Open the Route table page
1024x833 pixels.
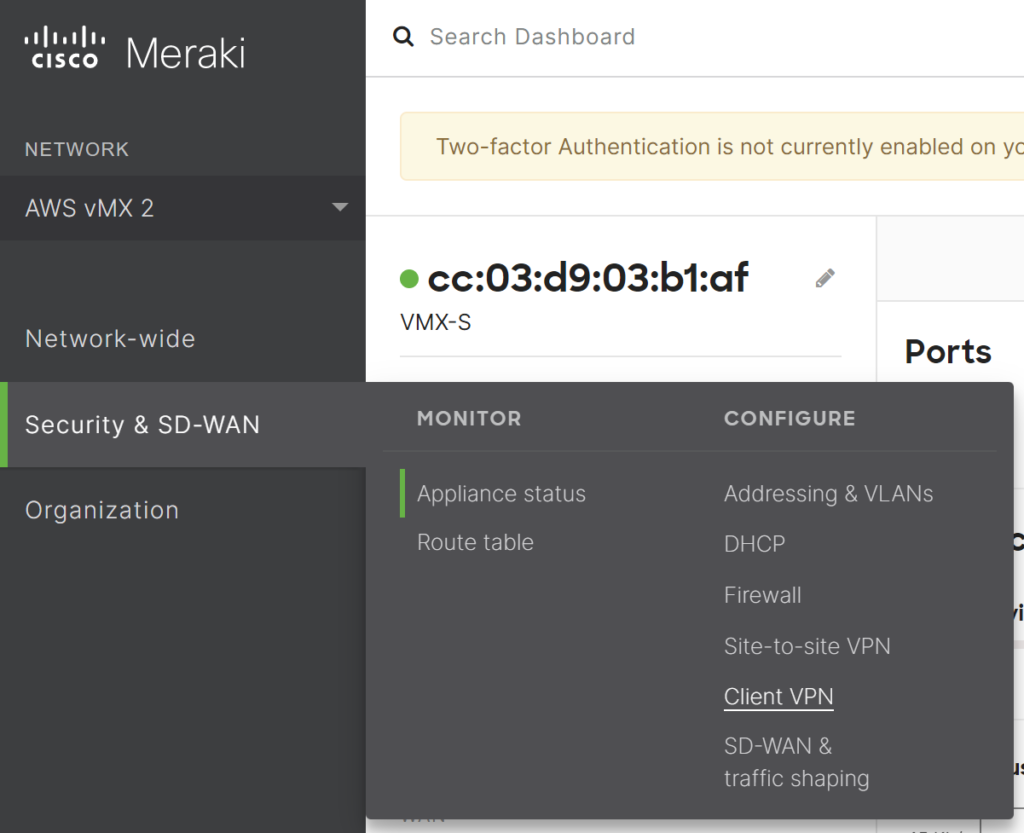tap(475, 542)
